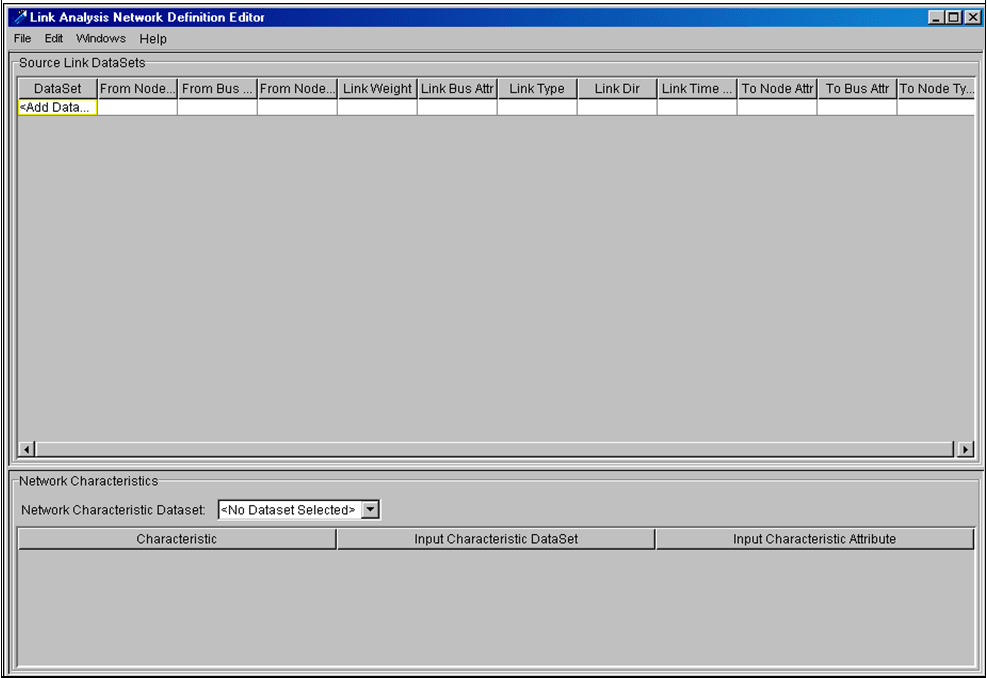
Task: Open the Windows menu
Action: coord(100,38)
